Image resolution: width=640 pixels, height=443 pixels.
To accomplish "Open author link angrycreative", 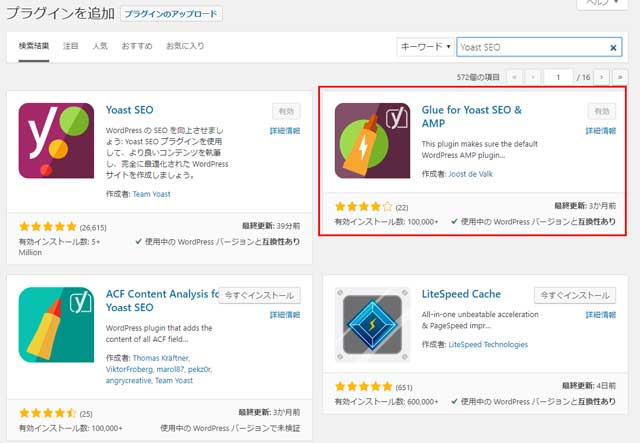I will [x=128, y=381].
